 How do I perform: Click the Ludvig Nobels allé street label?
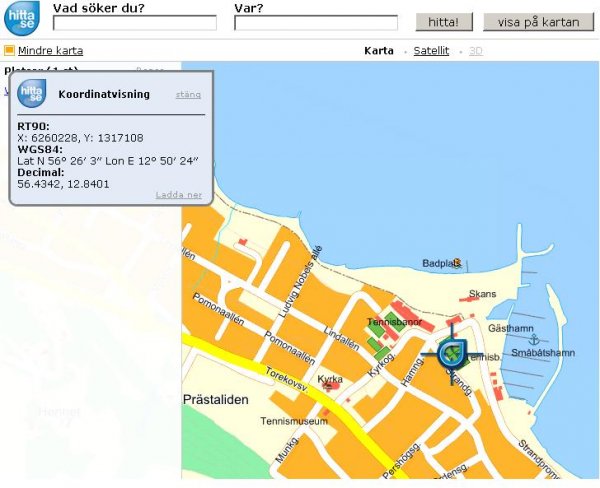[x=300, y=282]
